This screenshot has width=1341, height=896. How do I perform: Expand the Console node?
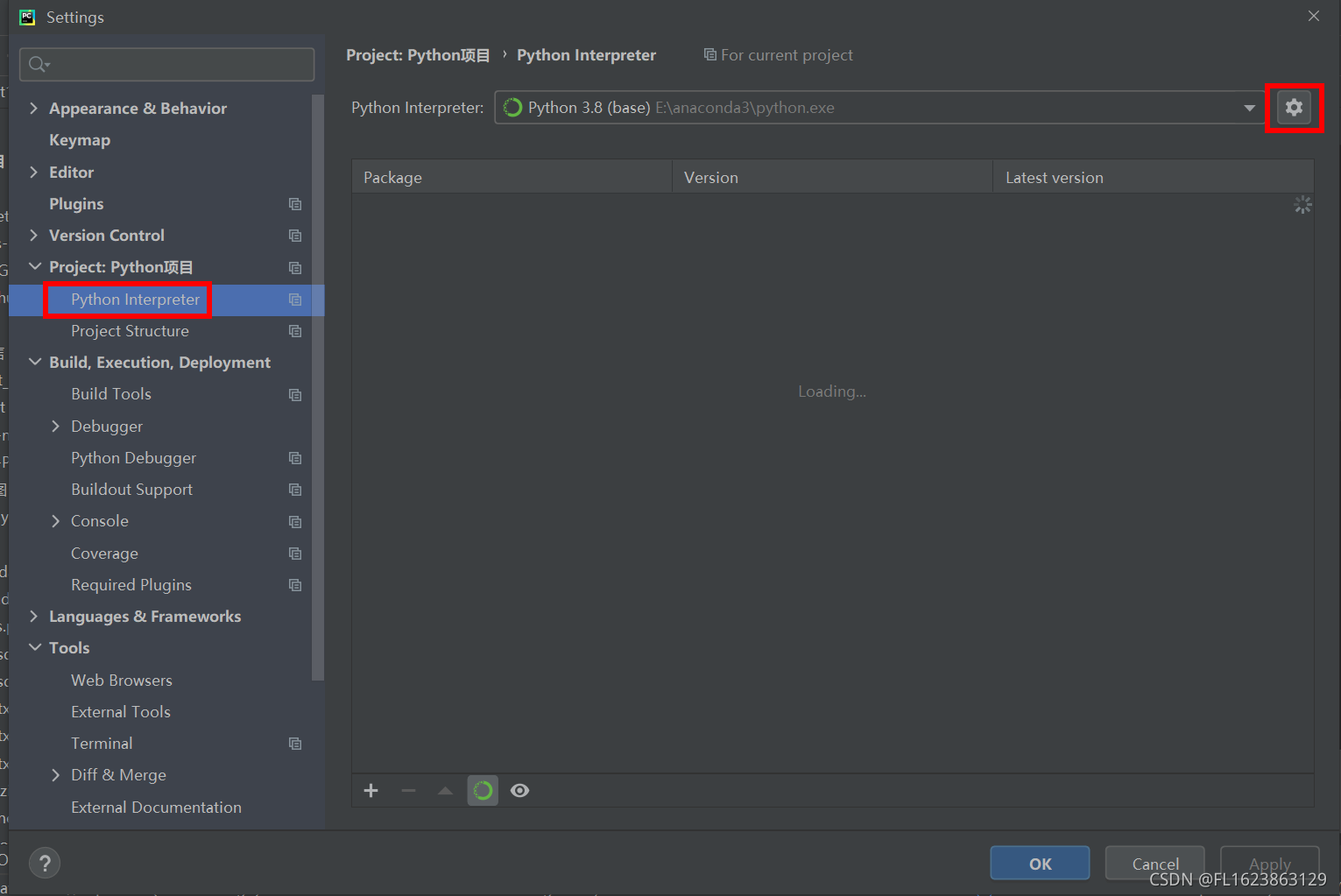coord(55,520)
